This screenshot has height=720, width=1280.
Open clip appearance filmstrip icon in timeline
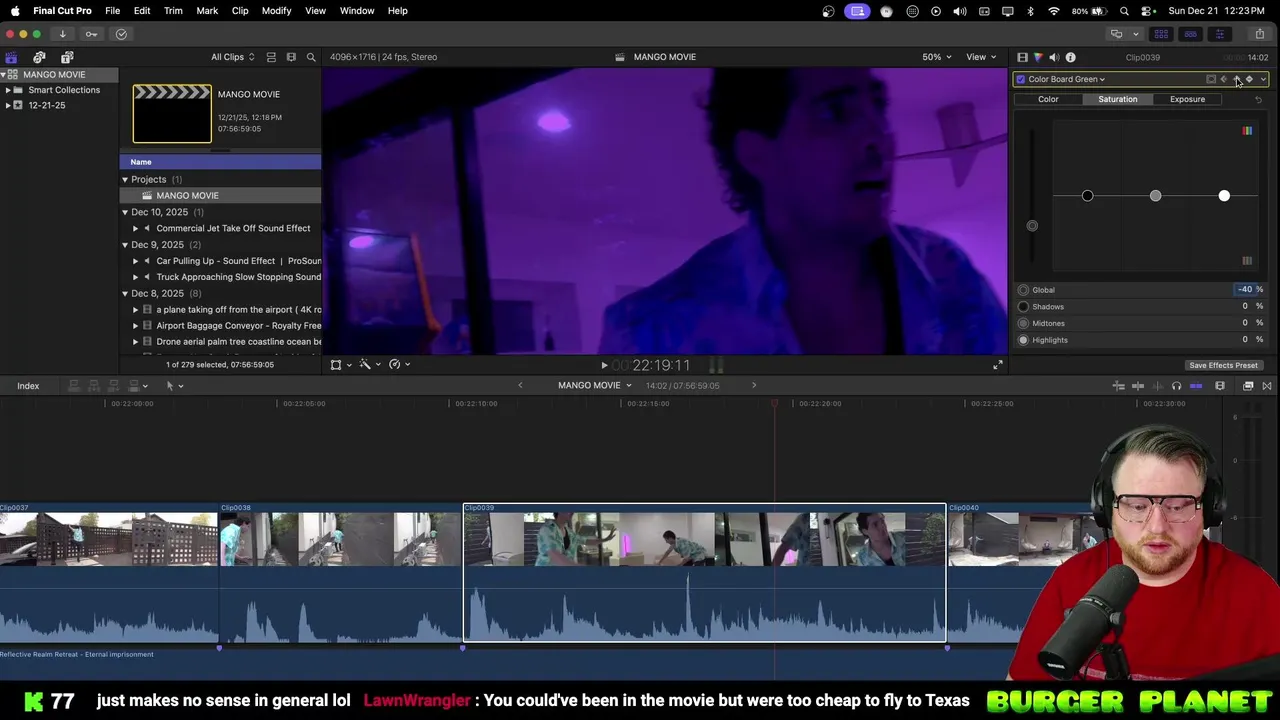tap(1220, 386)
